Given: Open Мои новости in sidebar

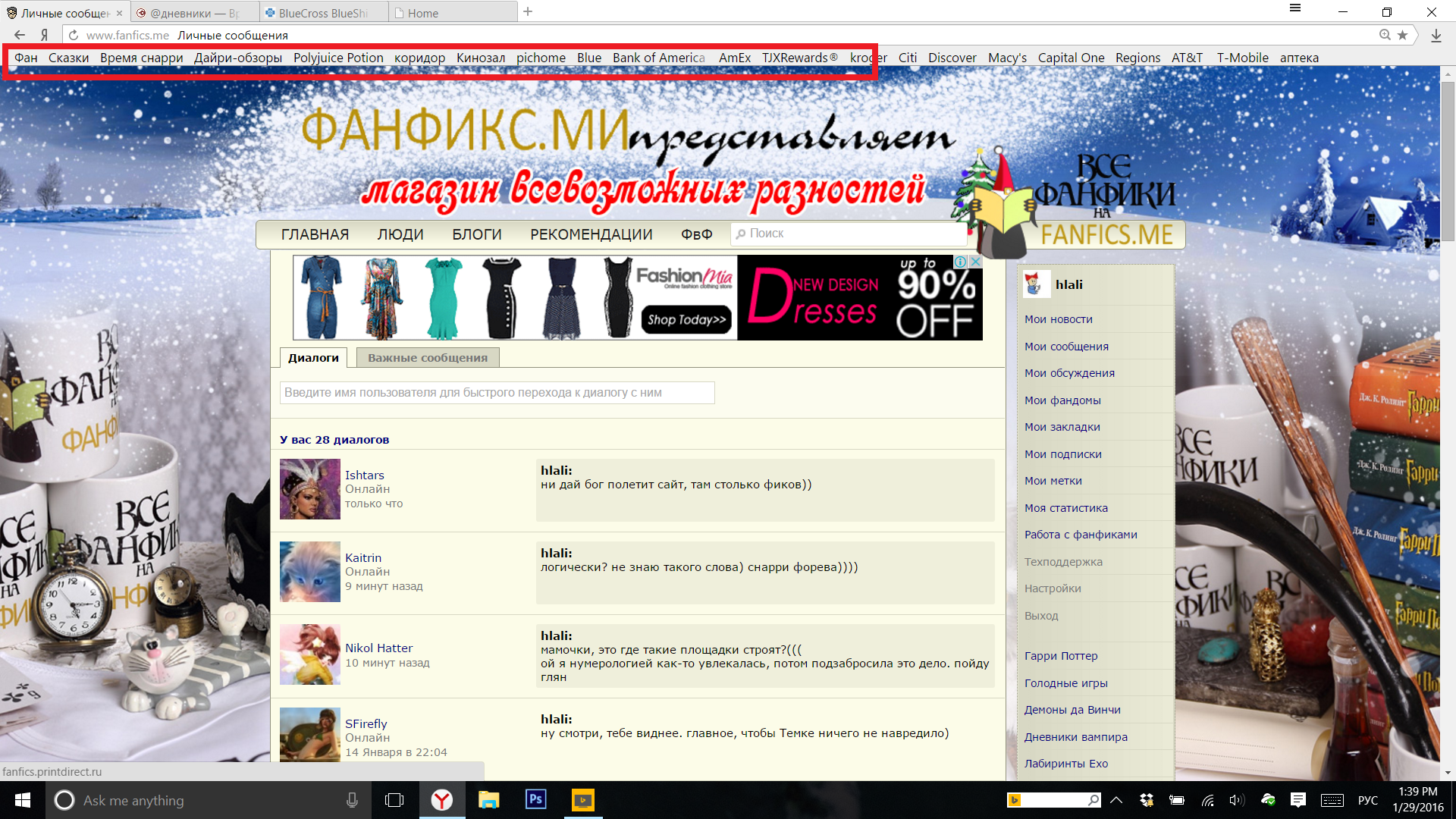Looking at the screenshot, I should coord(1059,319).
